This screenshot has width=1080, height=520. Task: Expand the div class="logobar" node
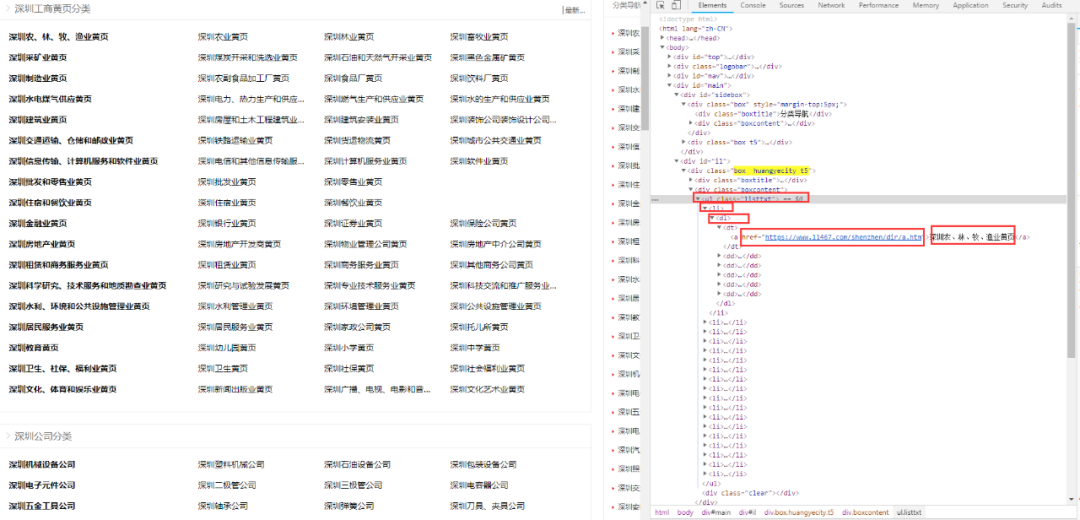(x=669, y=67)
